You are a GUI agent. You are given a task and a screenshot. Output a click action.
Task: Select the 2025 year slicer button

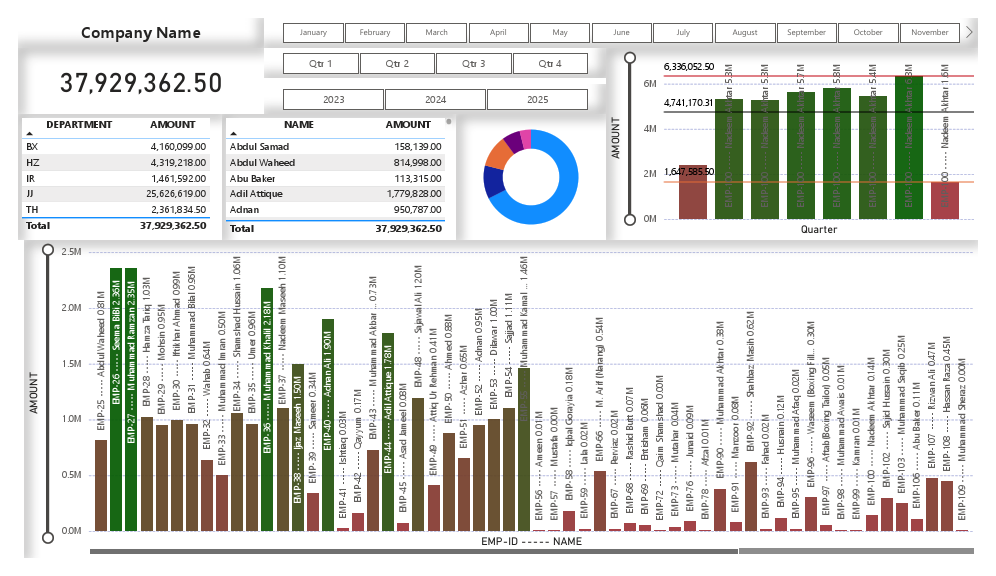(538, 99)
